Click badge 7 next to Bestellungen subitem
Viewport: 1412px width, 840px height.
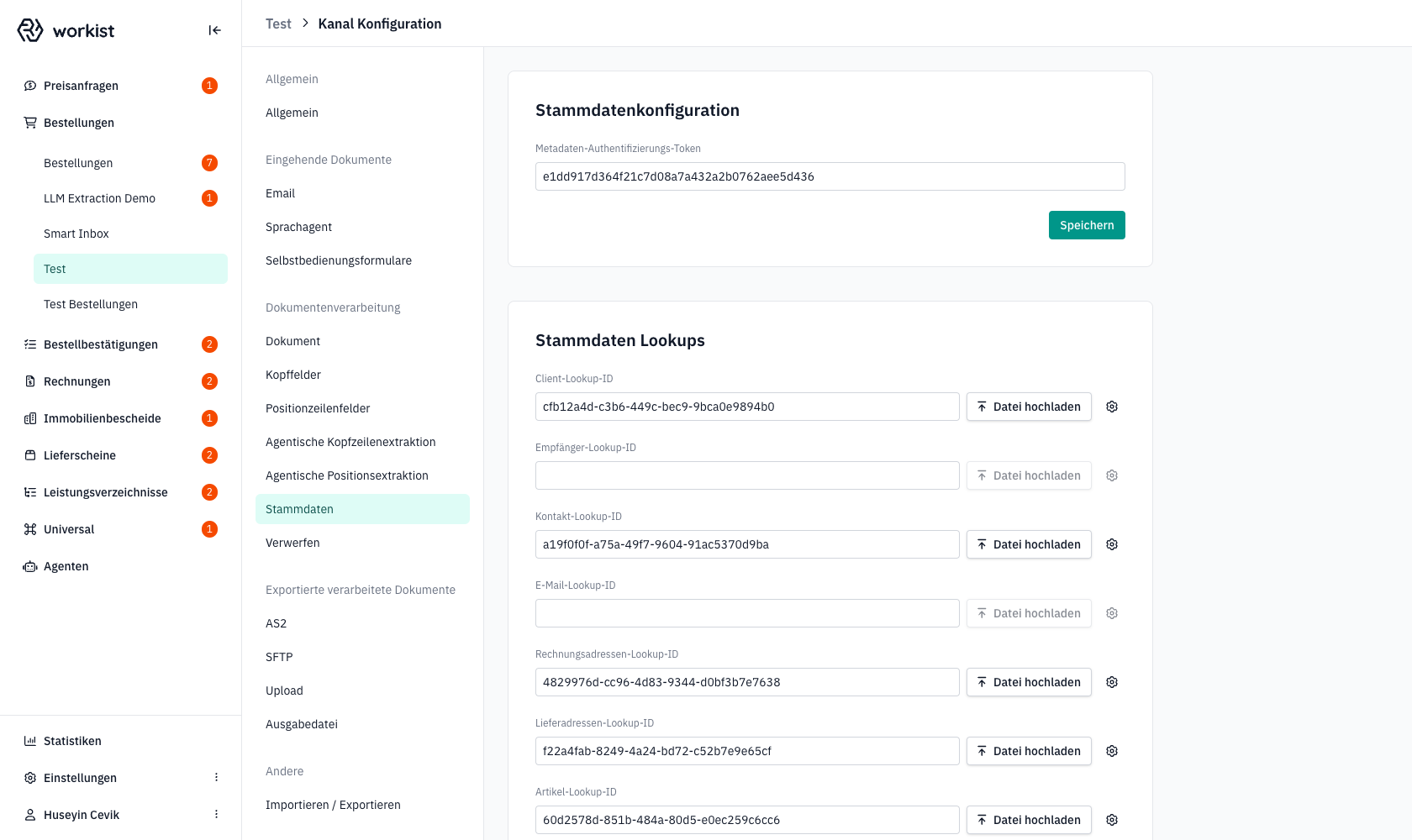(x=209, y=163)
